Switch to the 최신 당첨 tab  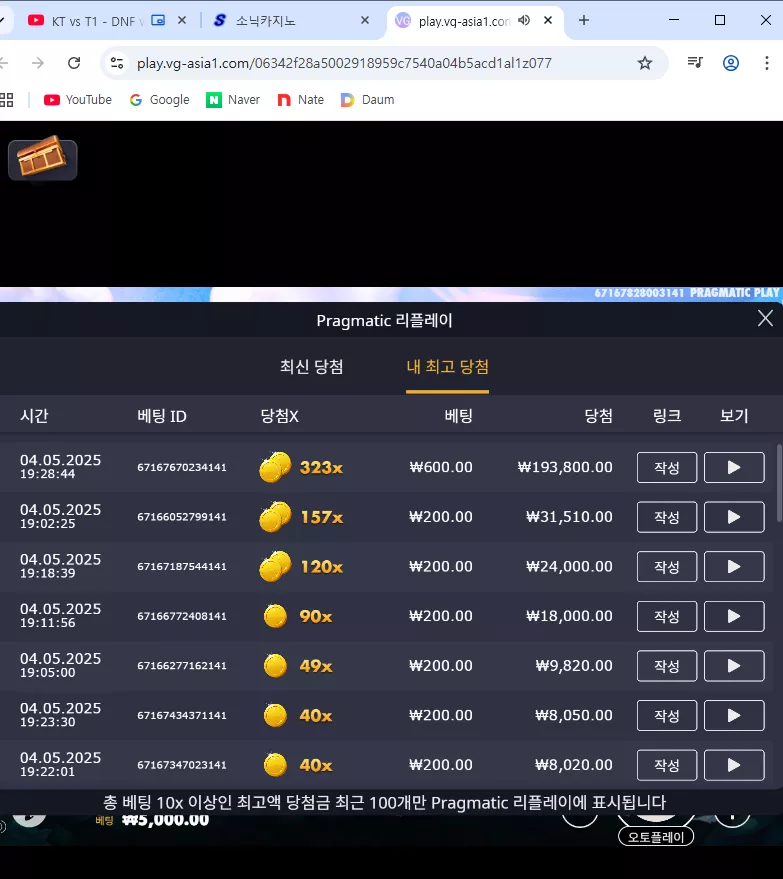(312, 367)
